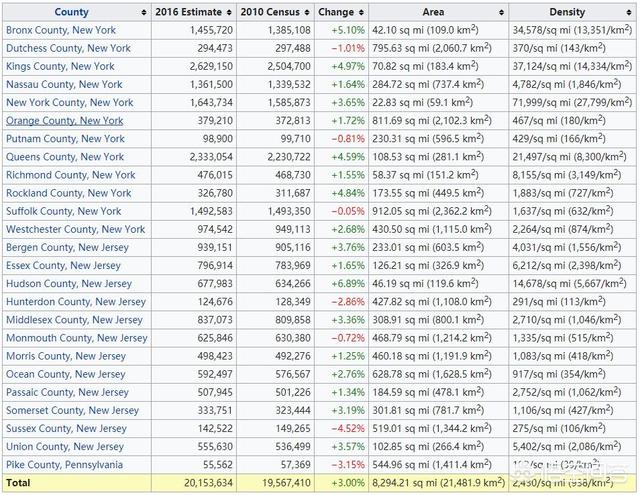Sort by 2016 Estimate column arrow
Screen dimensions: 640x495
pos(228,13)
